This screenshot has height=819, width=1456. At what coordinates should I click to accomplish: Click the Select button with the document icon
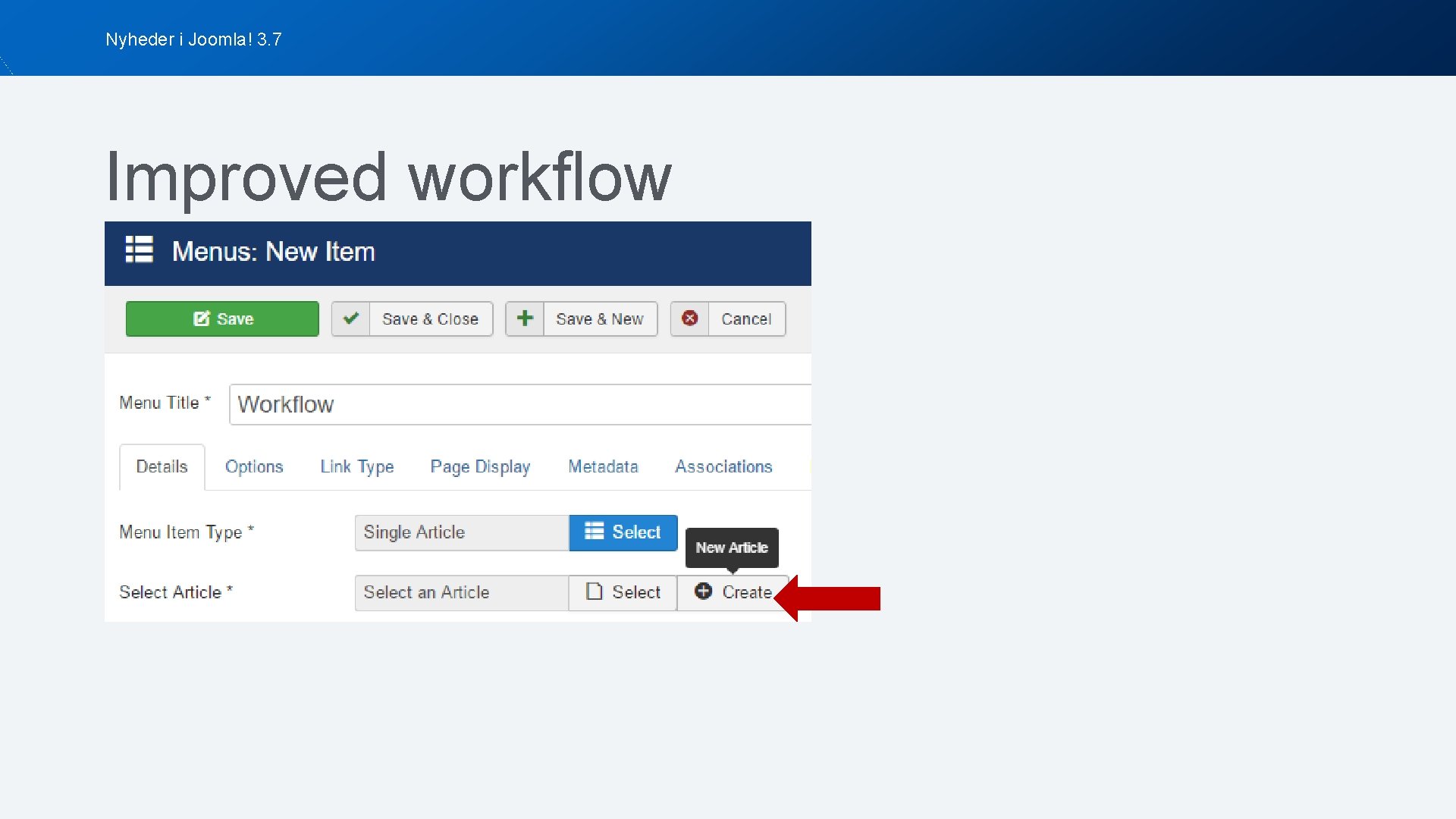click(623, 592)
